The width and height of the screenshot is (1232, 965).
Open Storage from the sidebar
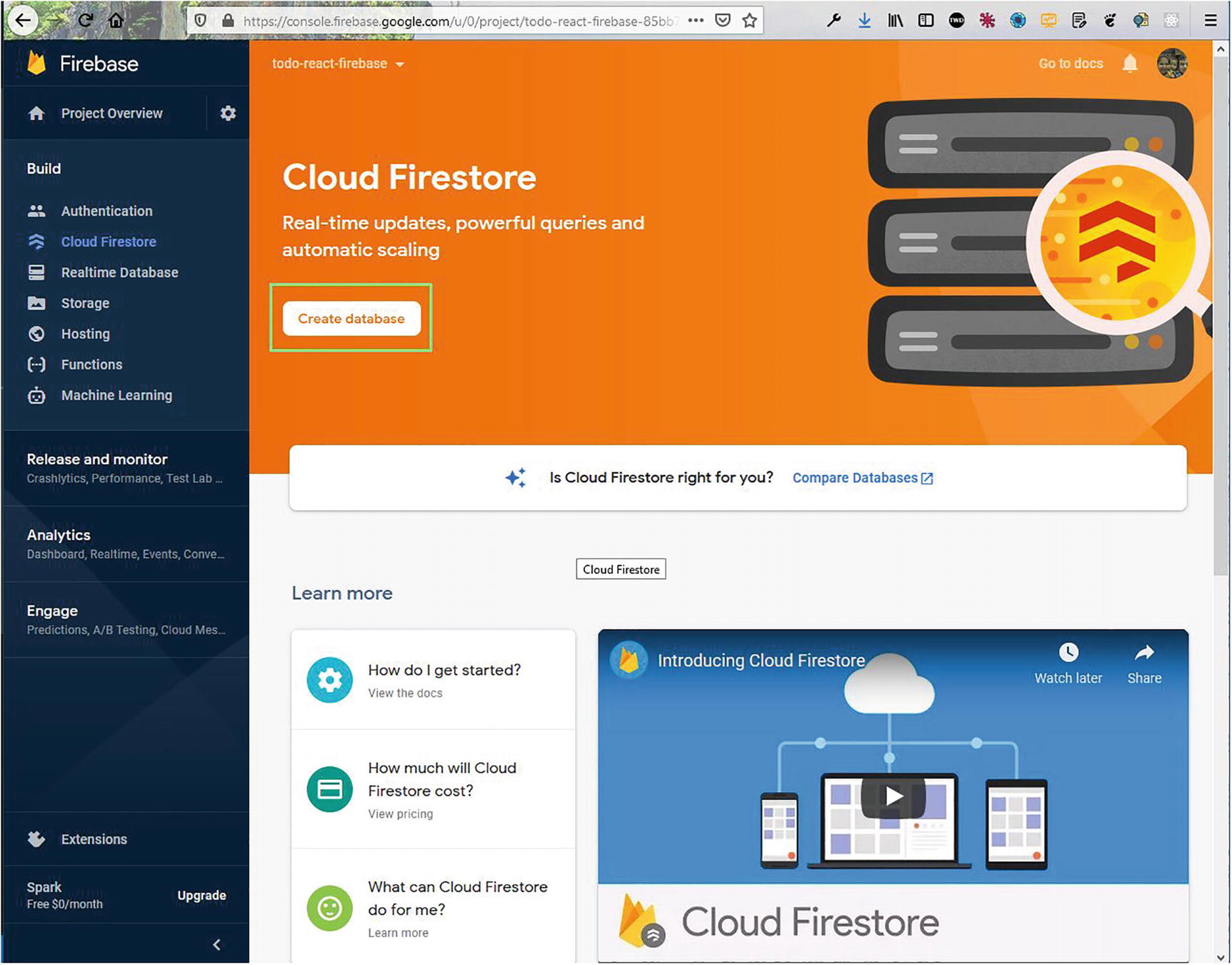tap(85, 303)
